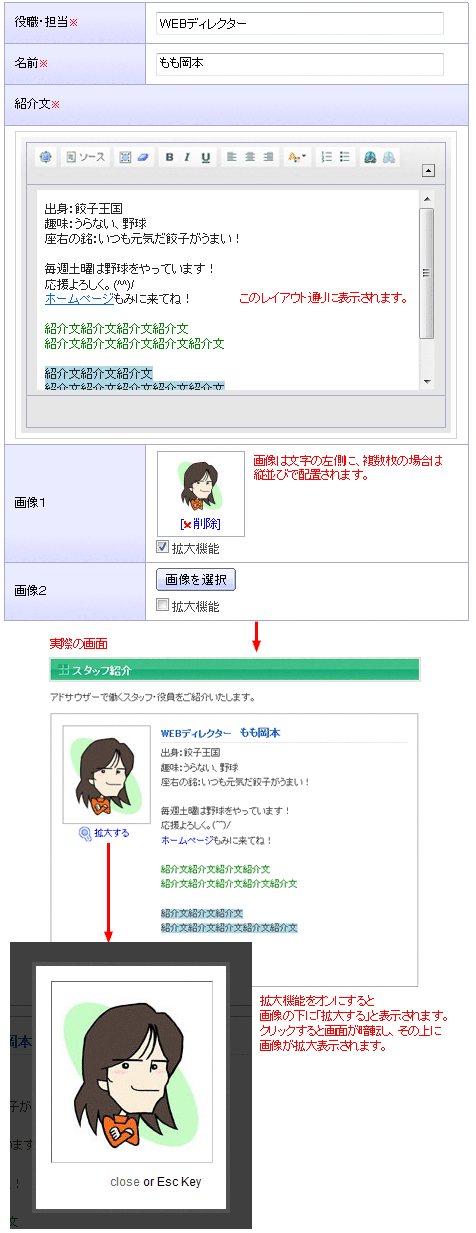Align text left in the editor
The image size is (476, 1233).
231,157
